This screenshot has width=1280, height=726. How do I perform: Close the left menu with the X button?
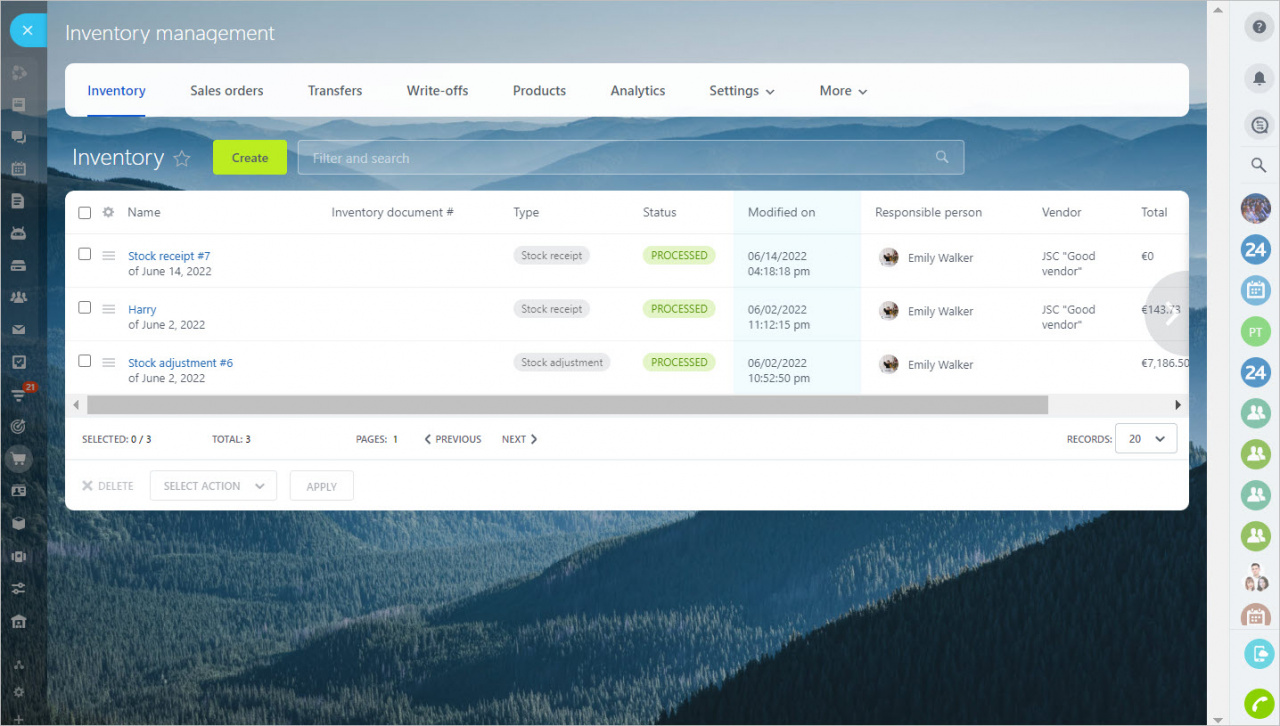point(27,31)
